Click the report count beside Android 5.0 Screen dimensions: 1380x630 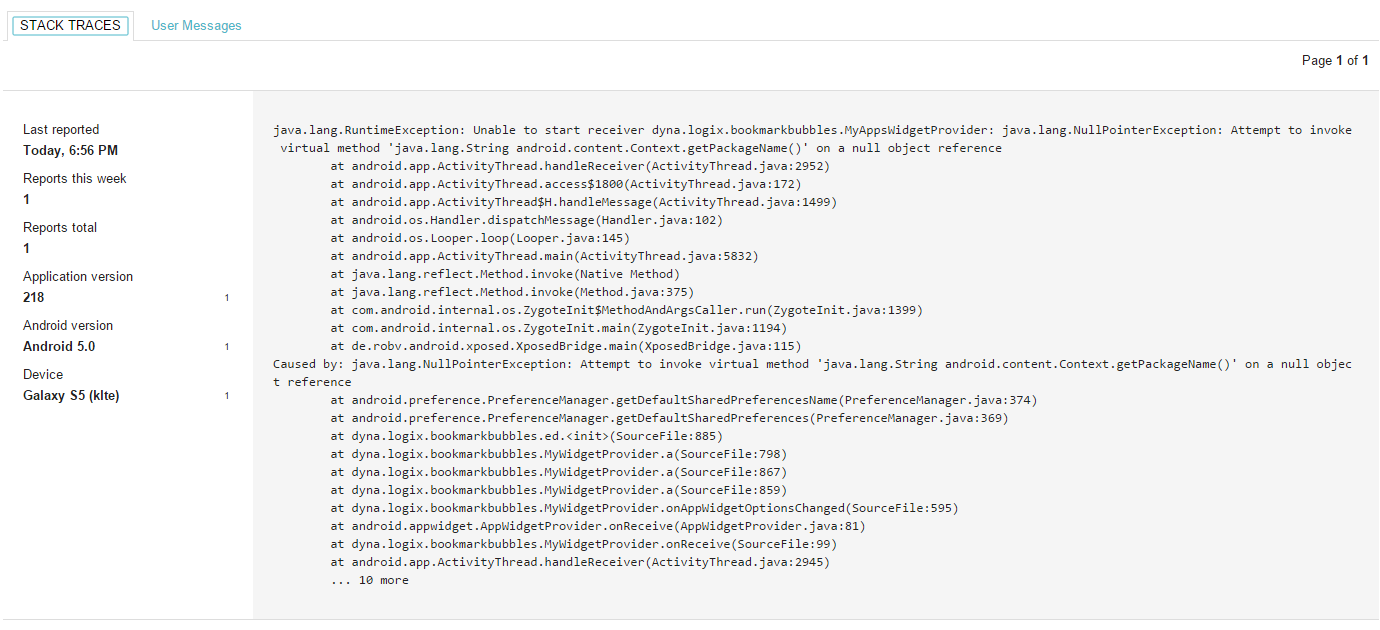227,347
